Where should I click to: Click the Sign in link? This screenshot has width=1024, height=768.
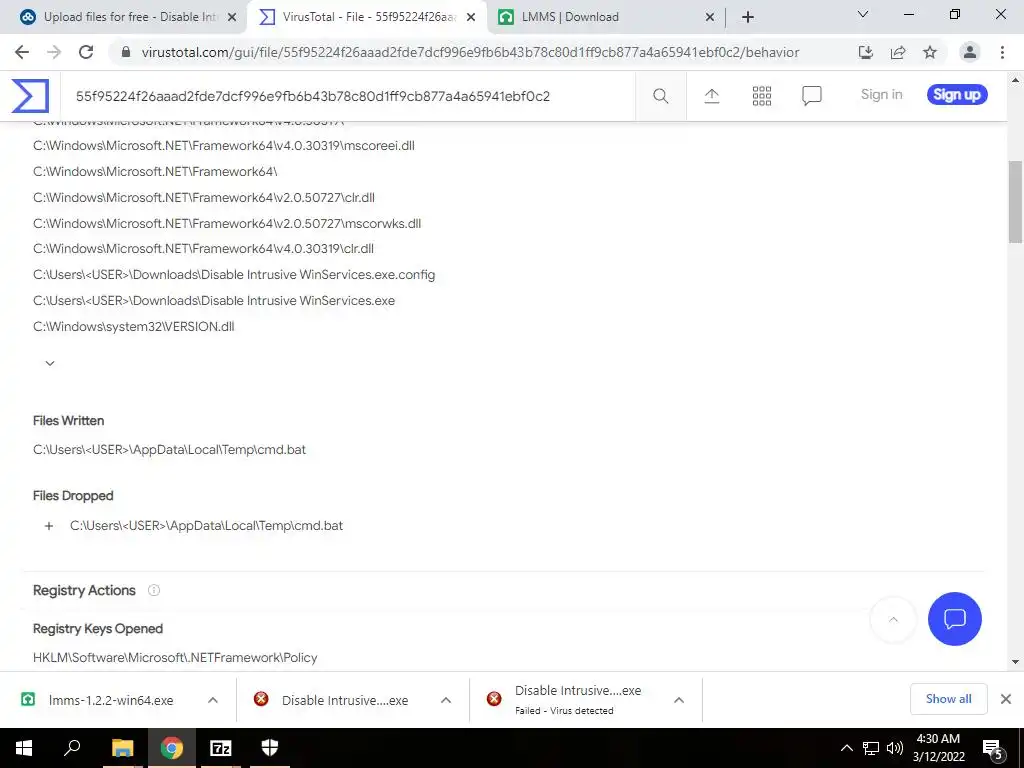pyautogui.click(x=881, y=95)
